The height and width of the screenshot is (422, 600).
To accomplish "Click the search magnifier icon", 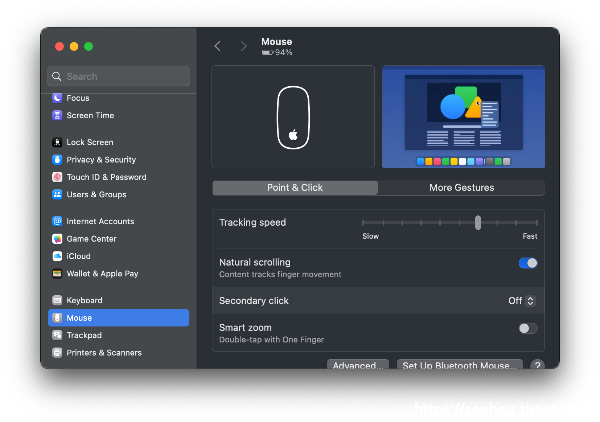I will [57, 77].
